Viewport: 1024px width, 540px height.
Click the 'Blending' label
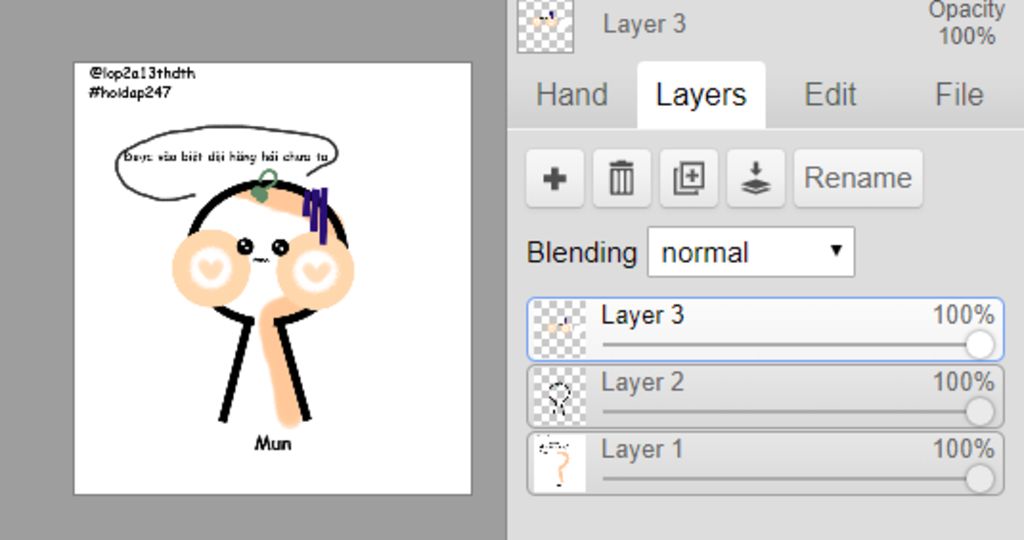pos(581,253)
